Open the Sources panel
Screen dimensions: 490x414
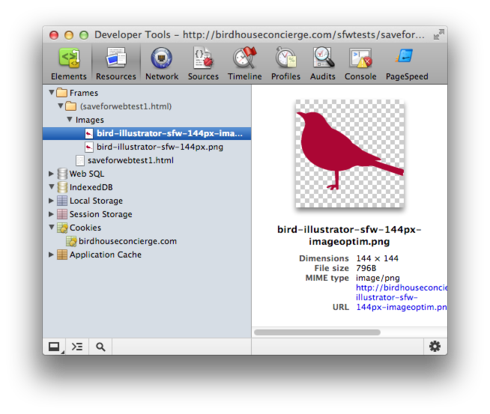pyautogui.click(x=203, y=64)
